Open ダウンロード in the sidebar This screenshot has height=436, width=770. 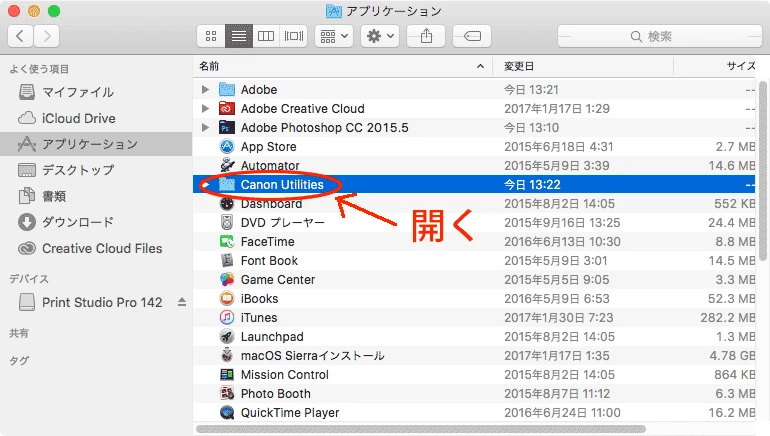96,222
